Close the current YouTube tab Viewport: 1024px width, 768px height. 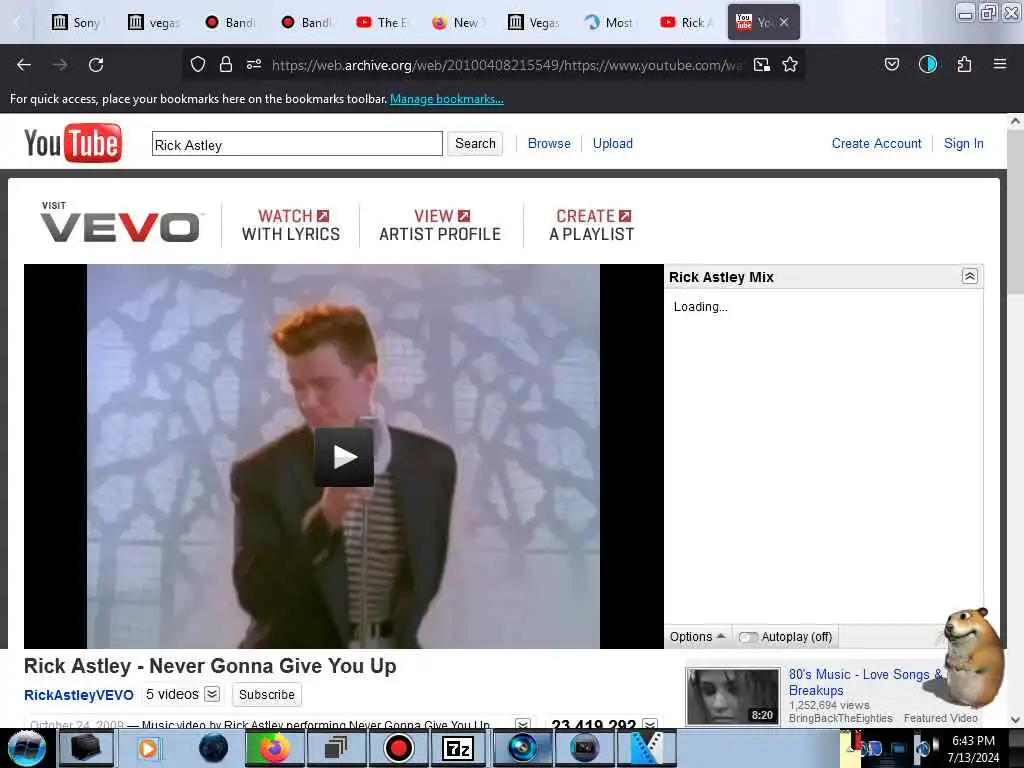point(784,22)
